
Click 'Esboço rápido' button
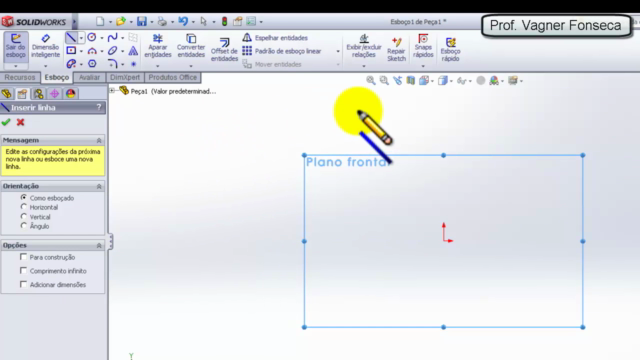(451, 49)
